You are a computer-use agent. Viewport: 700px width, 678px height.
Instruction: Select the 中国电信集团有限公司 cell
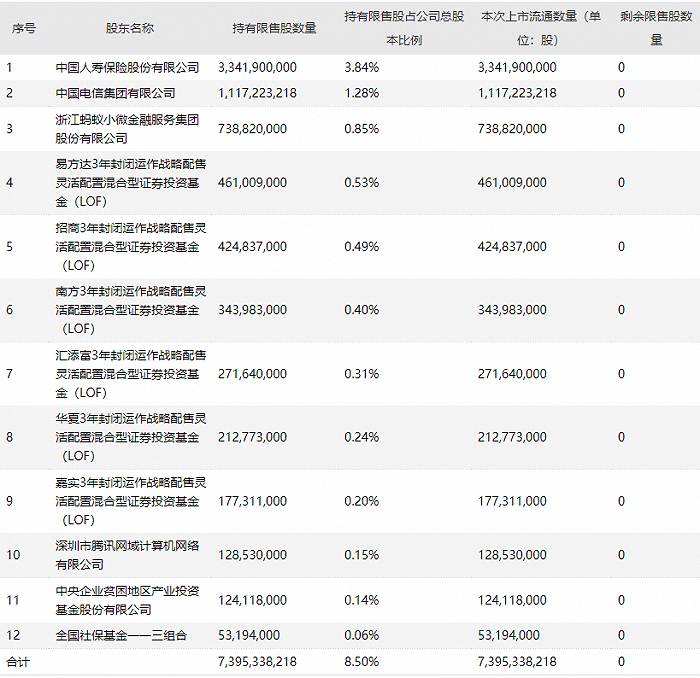tap(115, 93)
